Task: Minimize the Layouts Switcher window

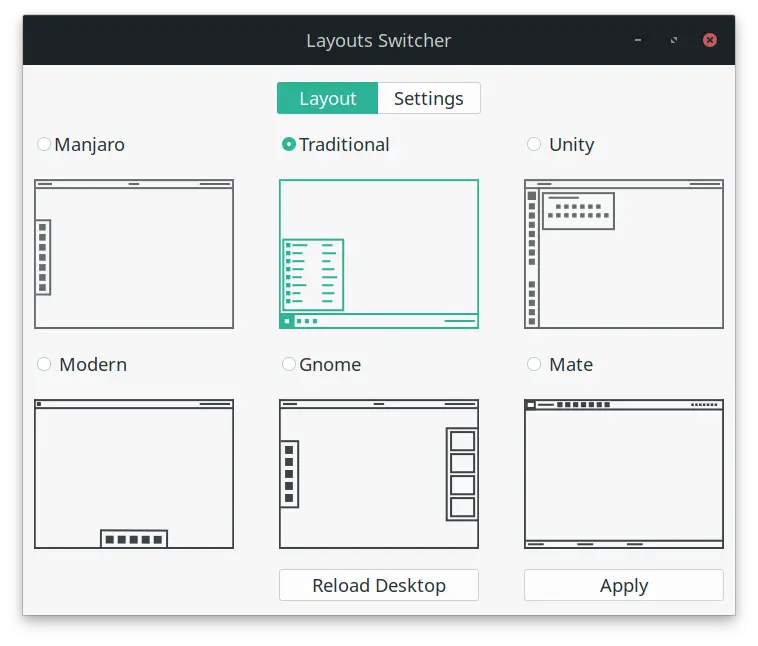Action: click(x=639, y=41)
